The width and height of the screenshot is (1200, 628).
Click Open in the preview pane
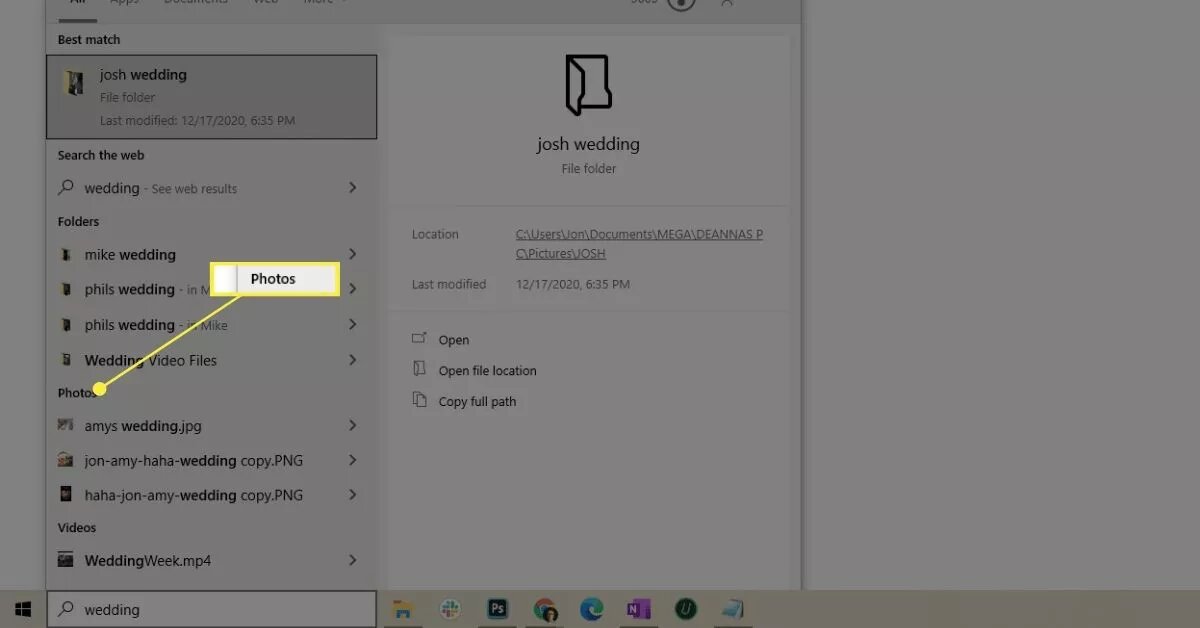(454, 340)
